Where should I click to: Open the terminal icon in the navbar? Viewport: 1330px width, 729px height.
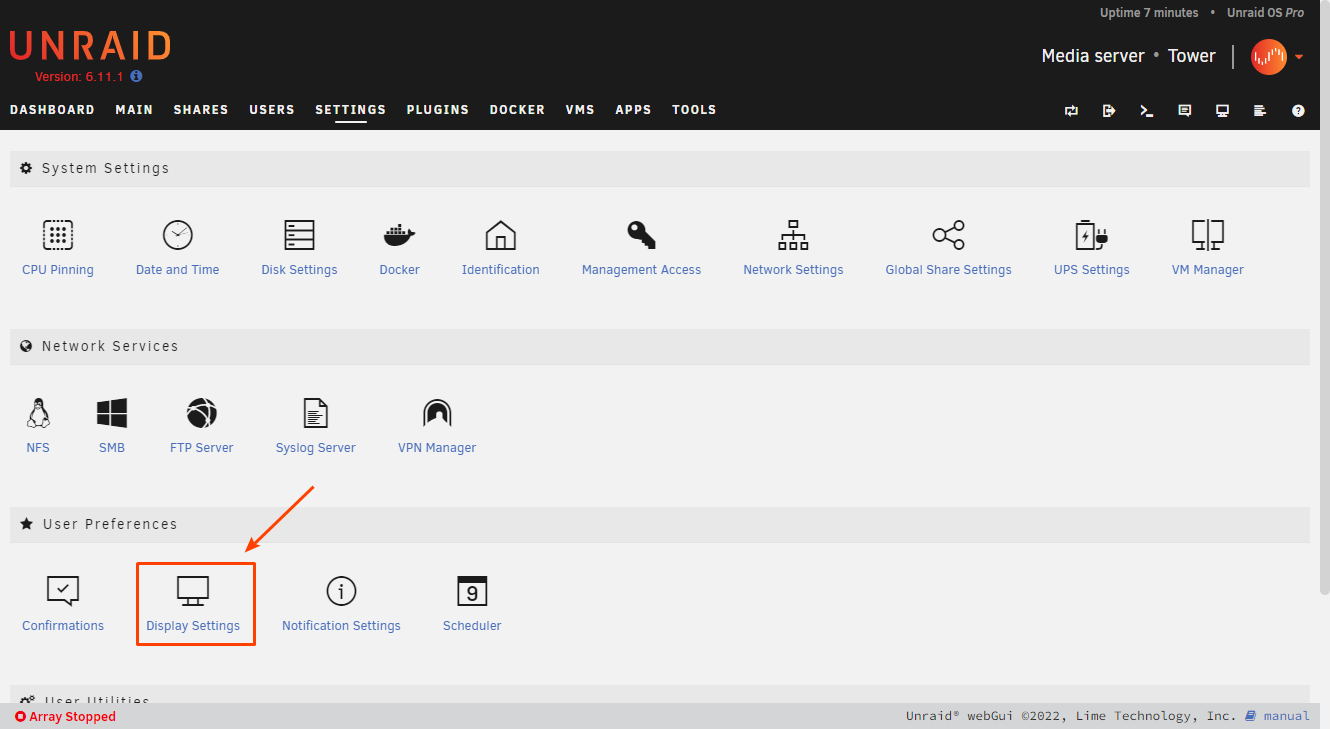click(x=1147, y=110)
